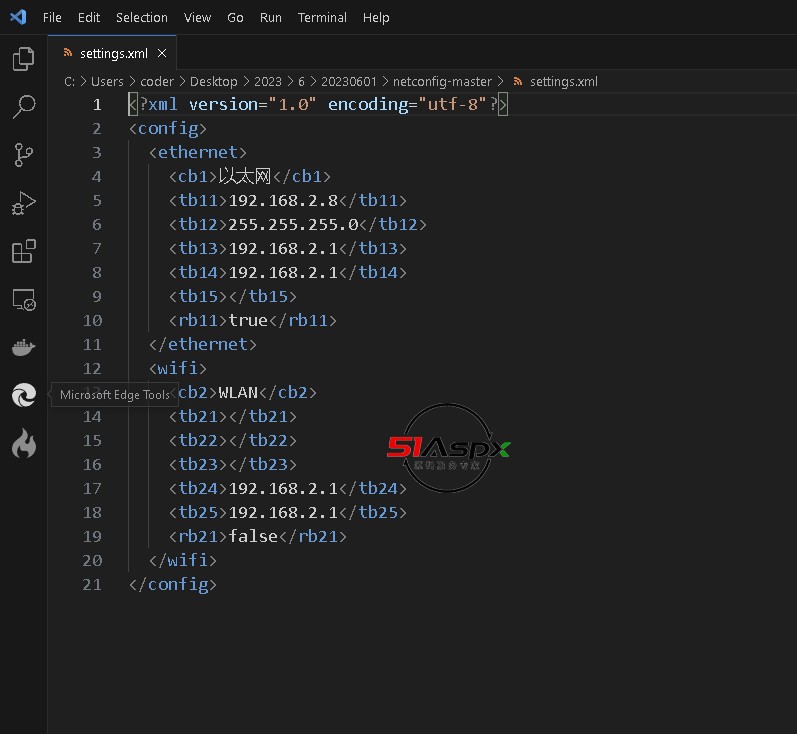Click the false value in rb21
797x734 pixels.
[x=253, y=537]
